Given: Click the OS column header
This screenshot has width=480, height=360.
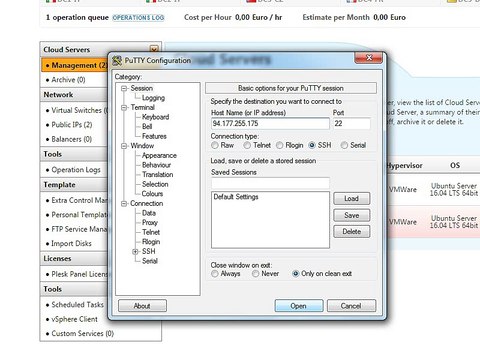Looking at the screenshot, I should coord(455,165).
